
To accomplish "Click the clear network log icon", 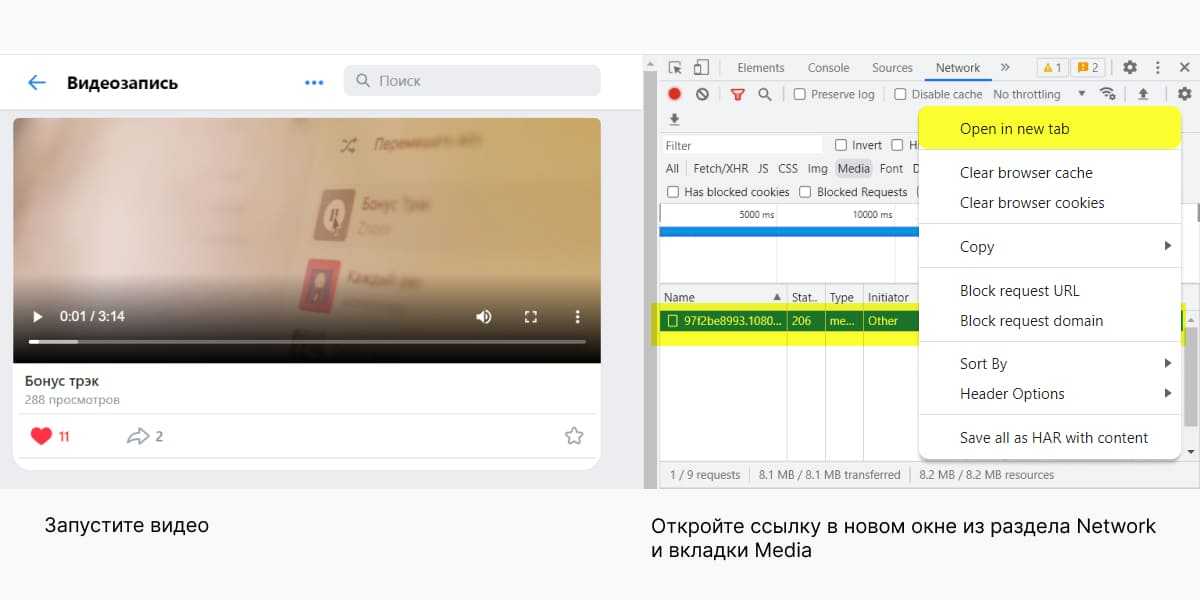I will (x=702, y=94).
